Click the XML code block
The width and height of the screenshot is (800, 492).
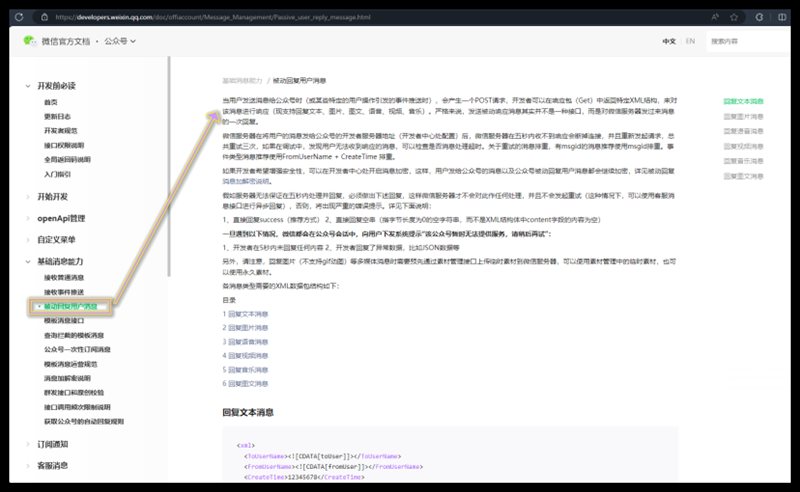click(449, 455)
